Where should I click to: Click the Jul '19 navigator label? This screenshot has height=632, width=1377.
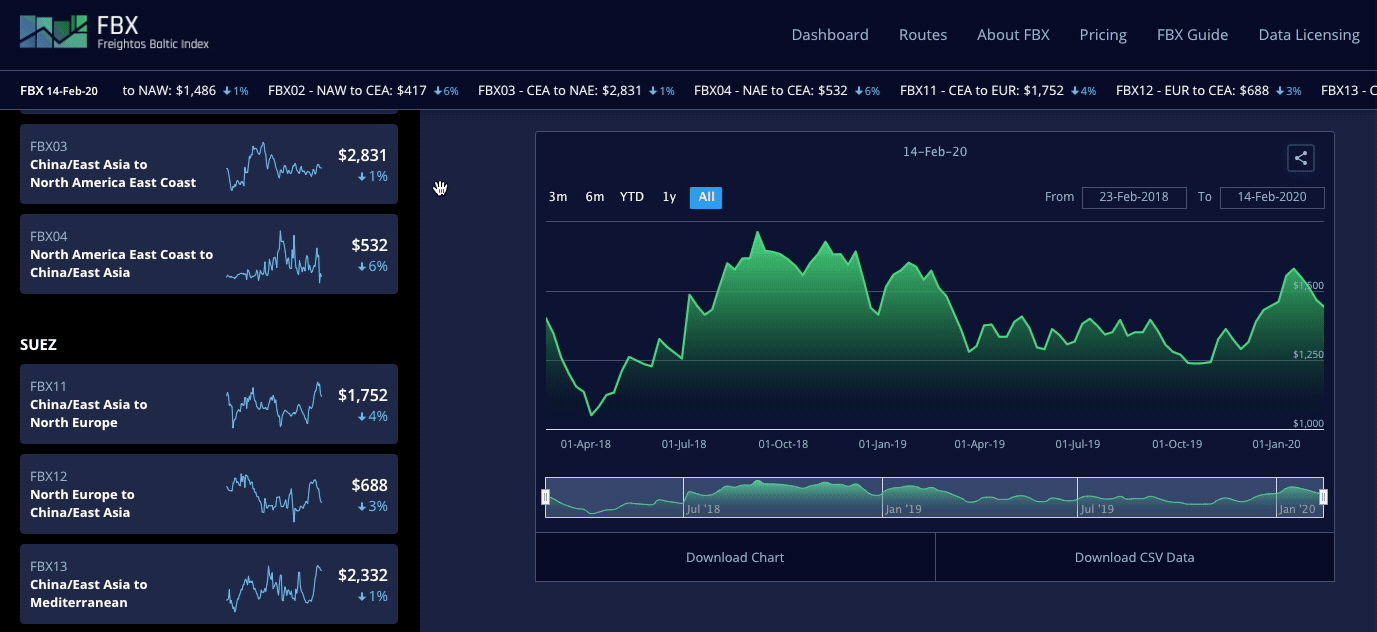[1097, 509]
